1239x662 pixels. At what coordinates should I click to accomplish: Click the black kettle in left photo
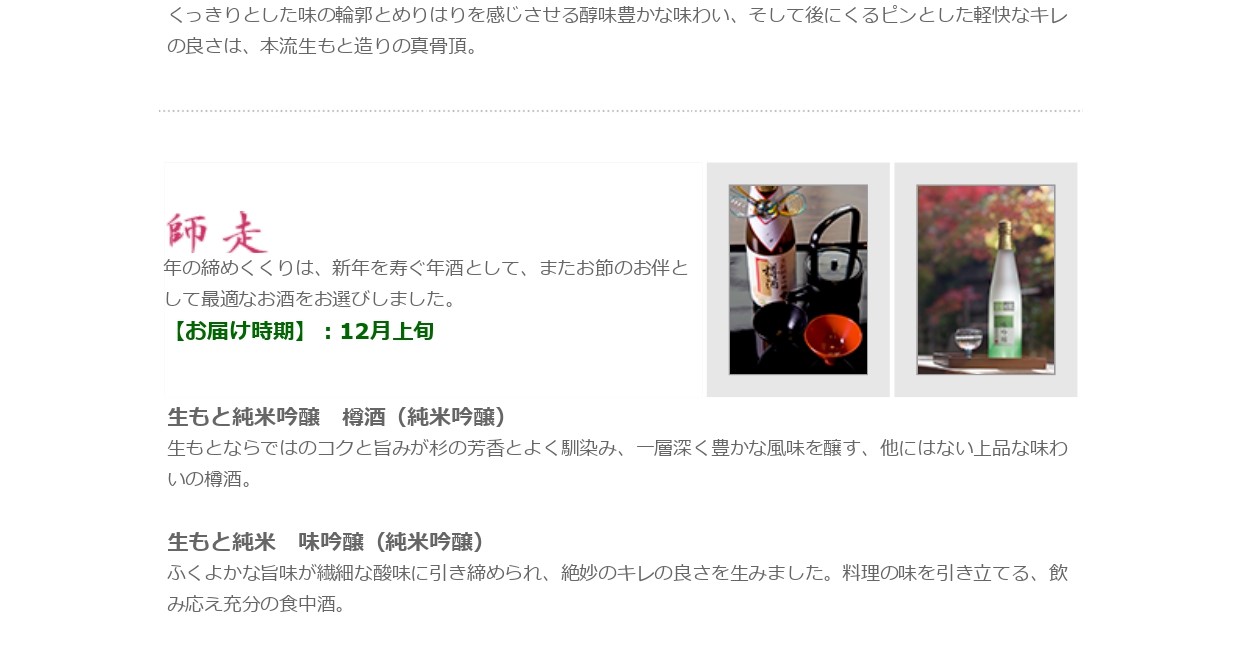(x=826, y=260)
